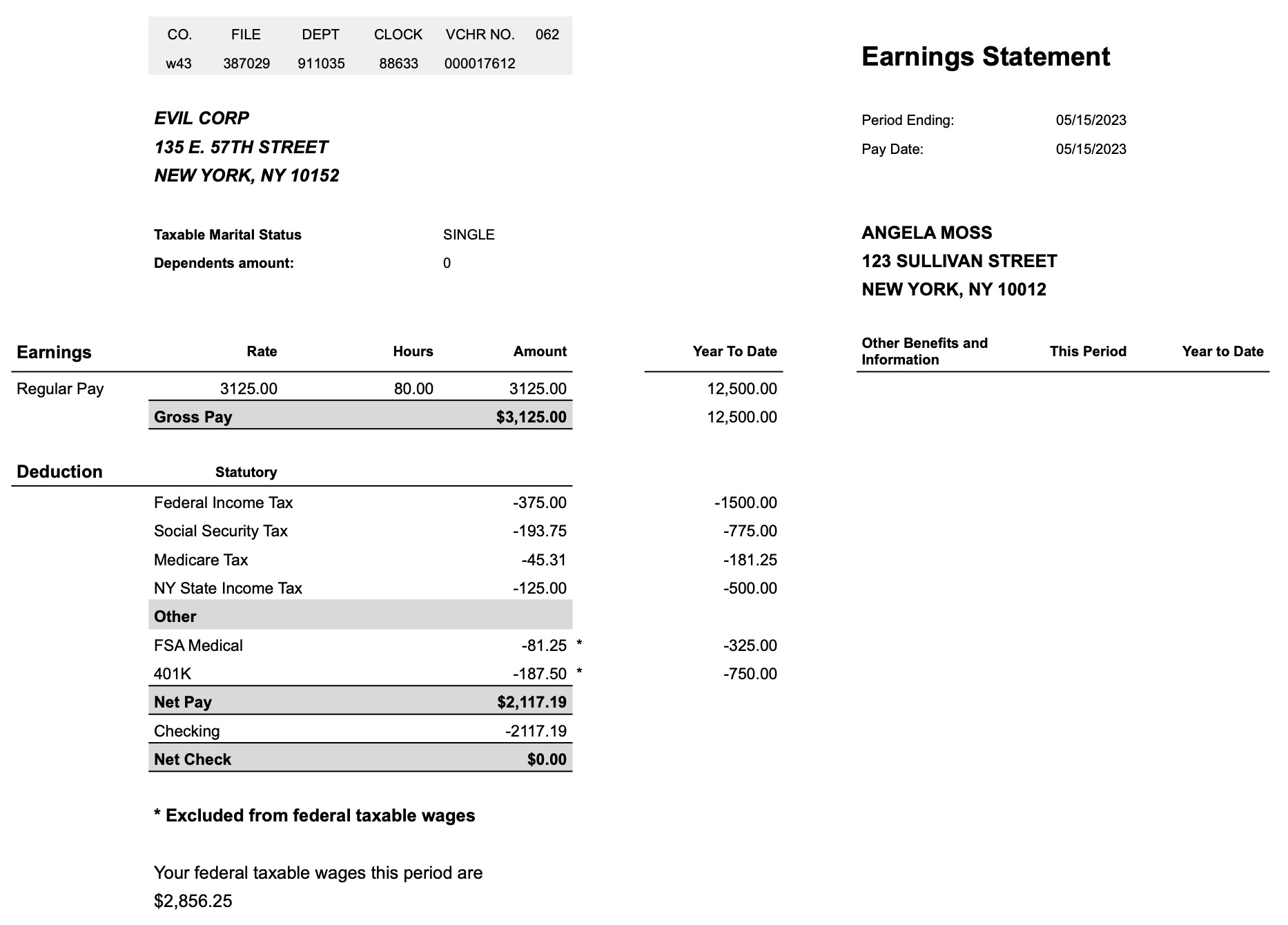Click employee name ANGELA MOSS
This screenshot has width=1288, height=925.
click(x=927, y=233)
